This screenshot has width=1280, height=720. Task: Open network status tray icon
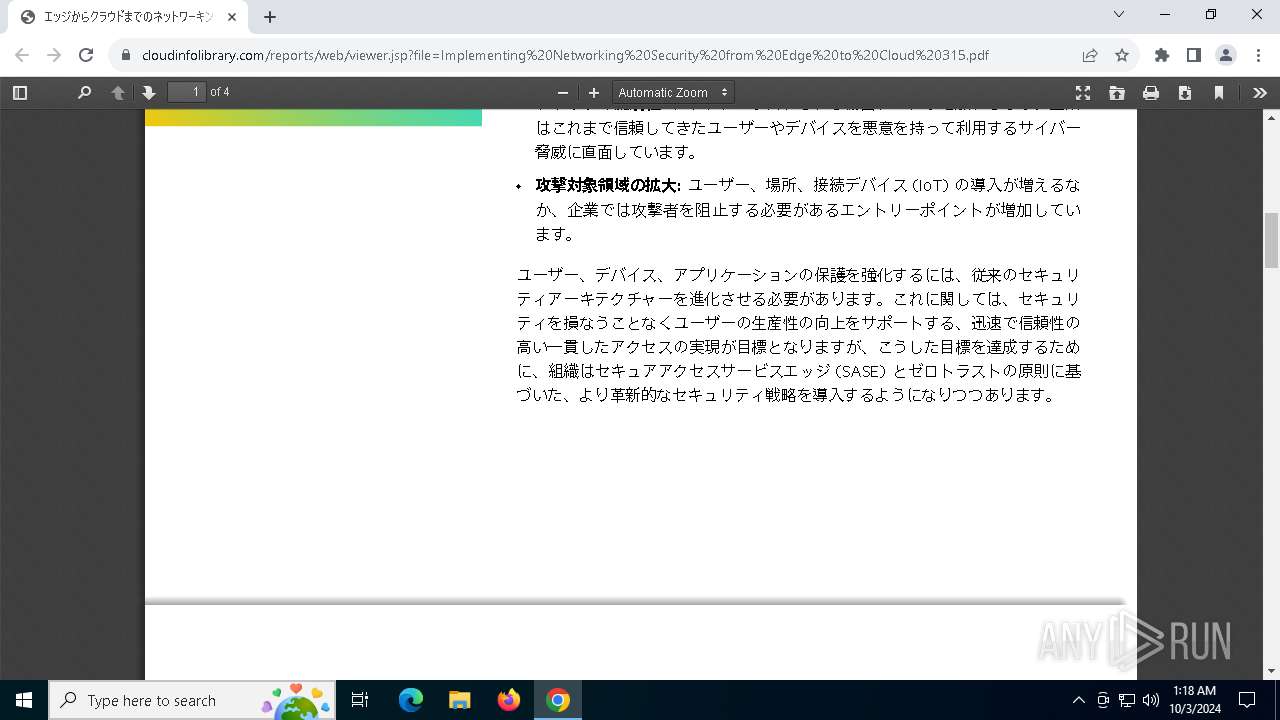pyautogui.click(x=1127, y=700)
